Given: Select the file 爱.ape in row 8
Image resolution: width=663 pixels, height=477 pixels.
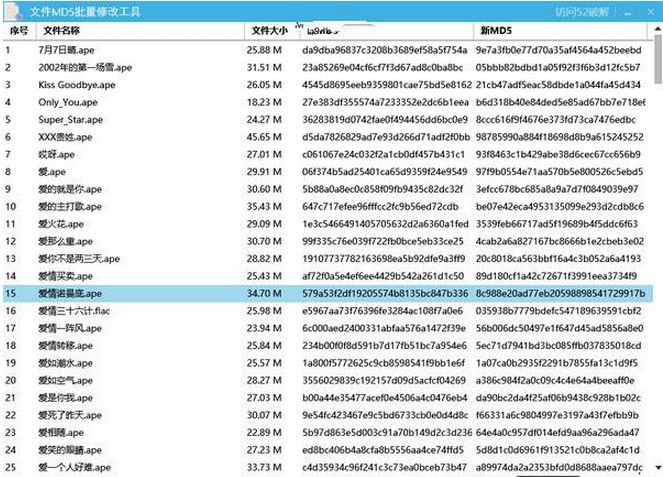Looking at the screenshot, I should (52, 172).
